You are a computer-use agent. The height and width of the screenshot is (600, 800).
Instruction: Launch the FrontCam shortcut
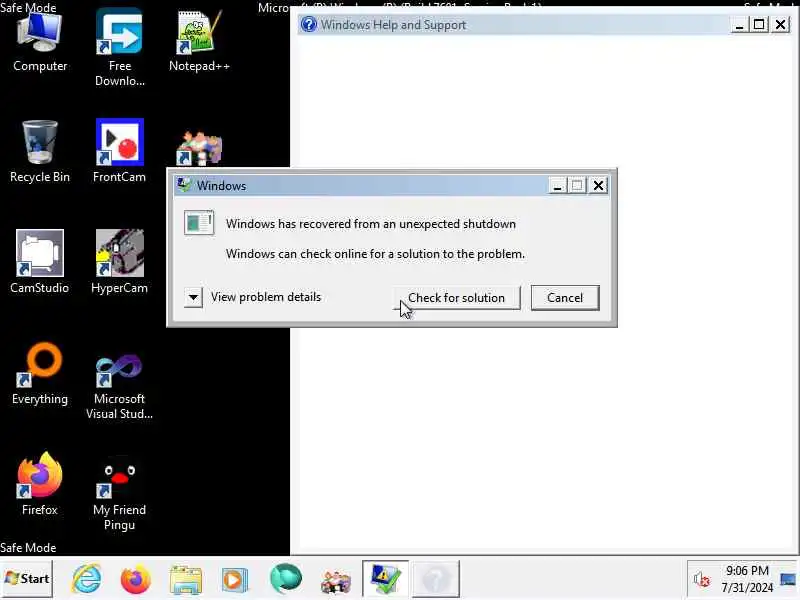119,151
